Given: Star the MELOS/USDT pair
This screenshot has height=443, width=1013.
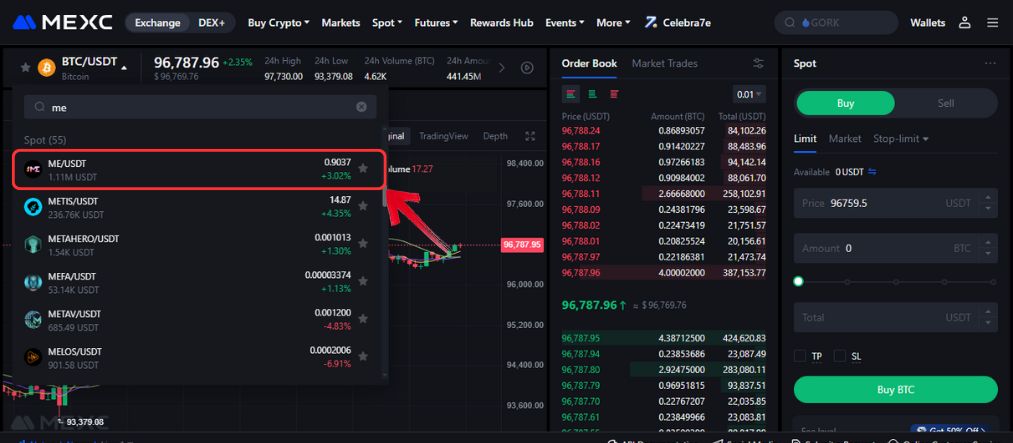Looking at the screenshot, I should click(x=363, y=356).
